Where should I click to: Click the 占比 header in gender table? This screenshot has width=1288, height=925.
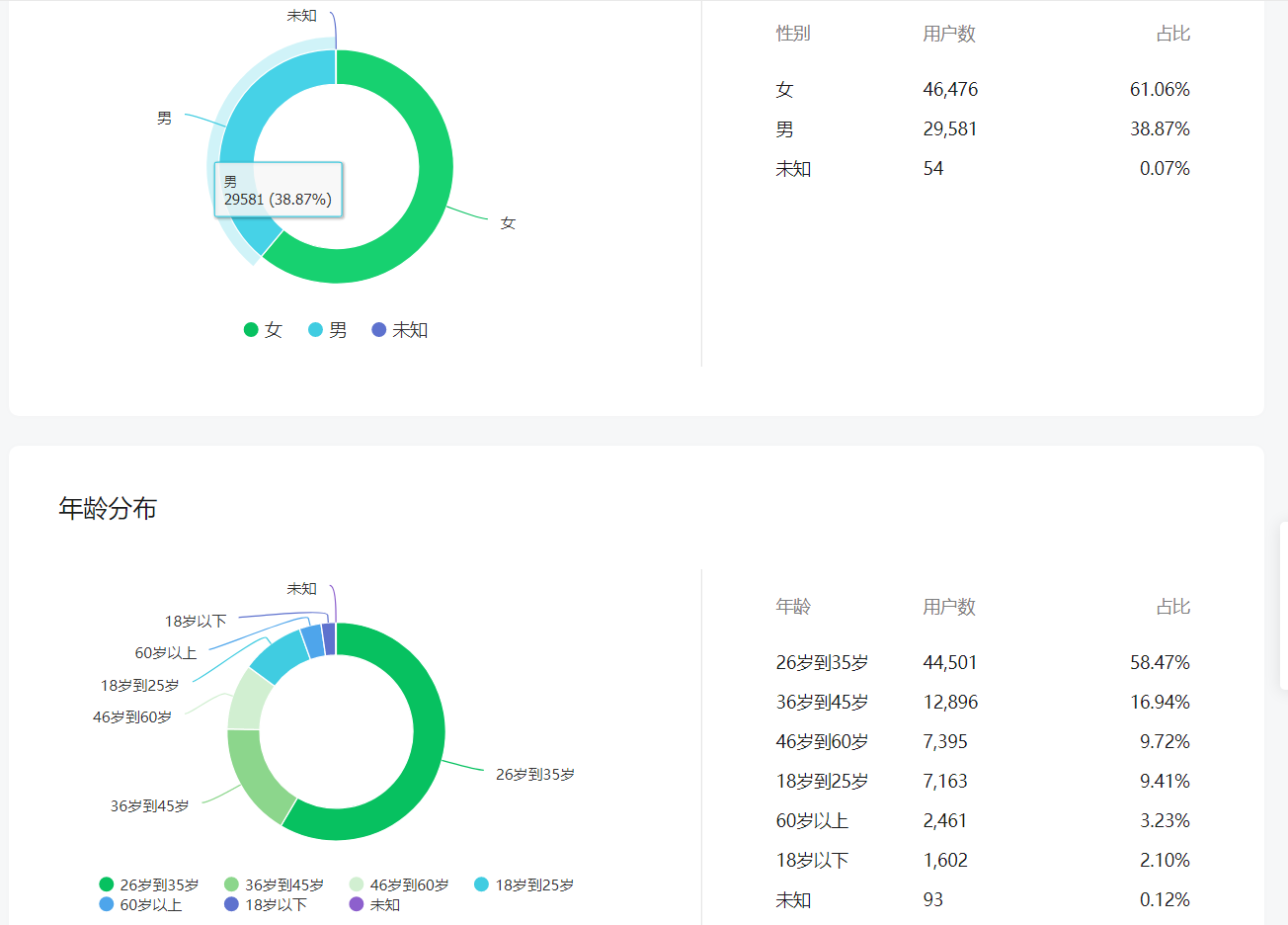click(x=1173, y=34)
